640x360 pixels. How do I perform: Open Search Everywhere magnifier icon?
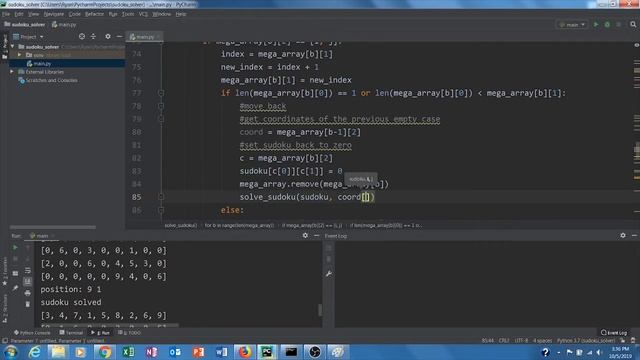[633, 24]
